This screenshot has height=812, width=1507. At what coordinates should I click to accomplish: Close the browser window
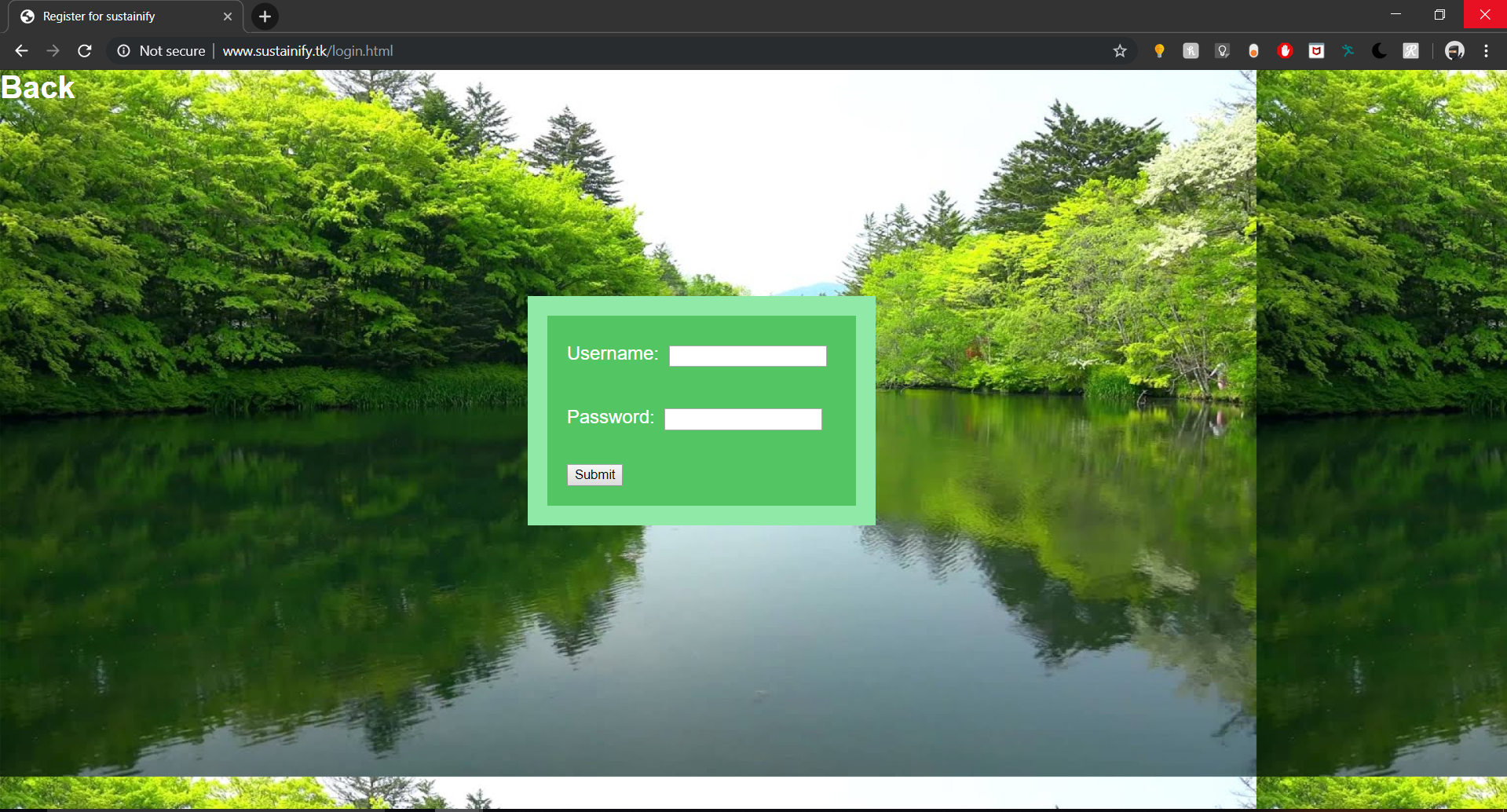(x=1485, y=14)
